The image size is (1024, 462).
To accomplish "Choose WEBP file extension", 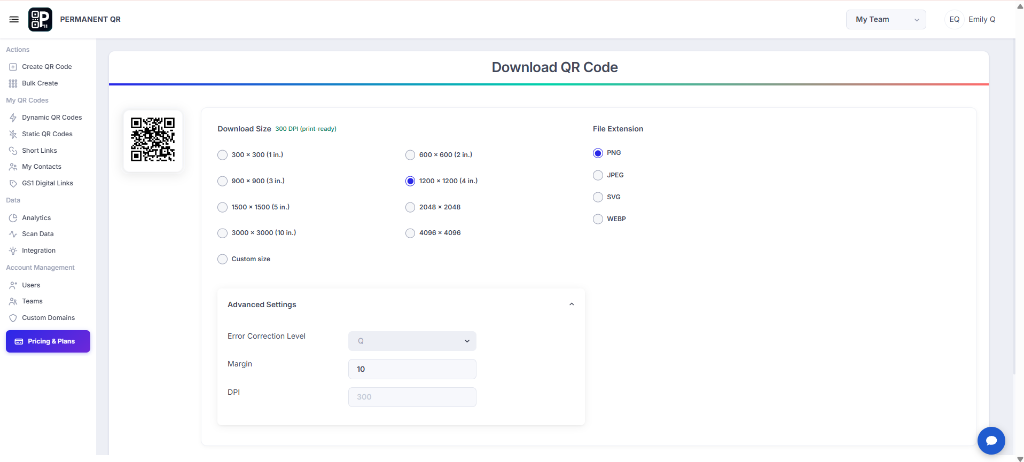I will tap(598, 219).
